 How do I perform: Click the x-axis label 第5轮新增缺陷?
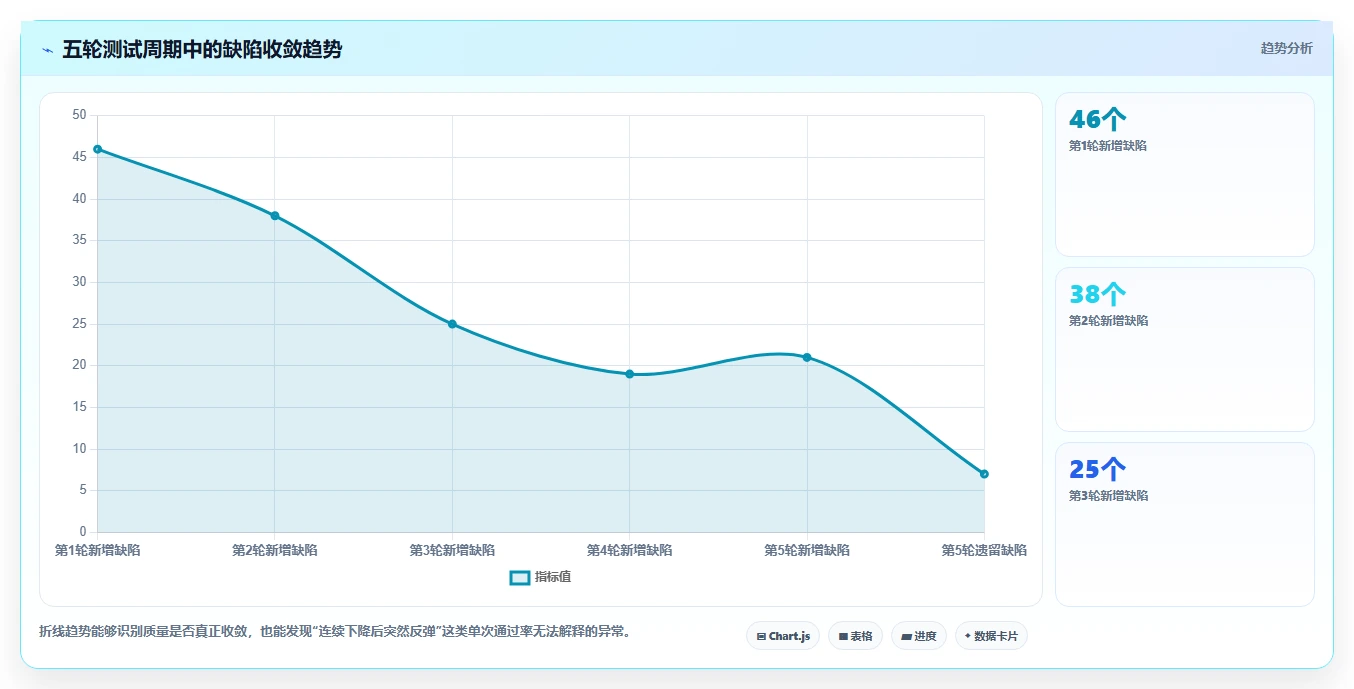click(807, 550)
